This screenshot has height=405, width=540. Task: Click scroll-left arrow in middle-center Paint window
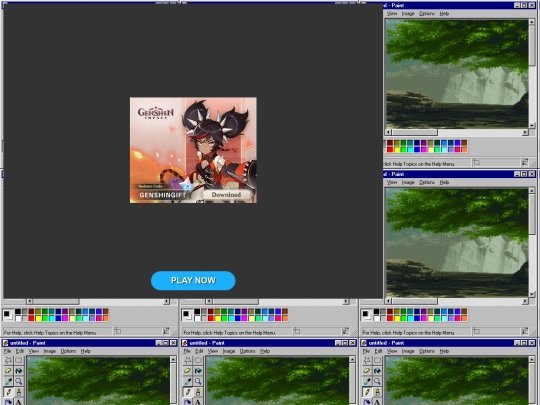coord(209,301)
